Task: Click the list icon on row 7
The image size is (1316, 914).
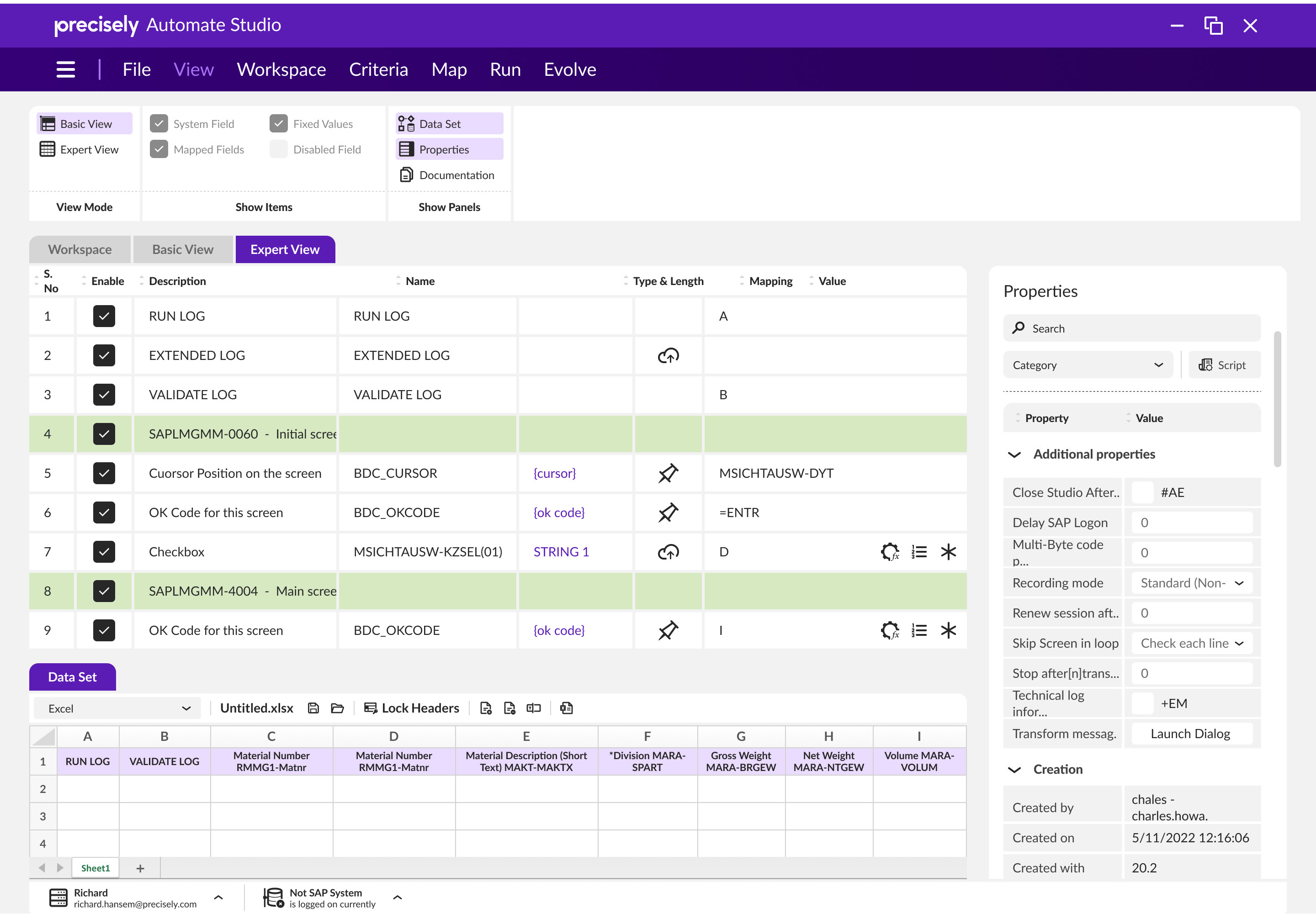Action: (x=919, y=552)
